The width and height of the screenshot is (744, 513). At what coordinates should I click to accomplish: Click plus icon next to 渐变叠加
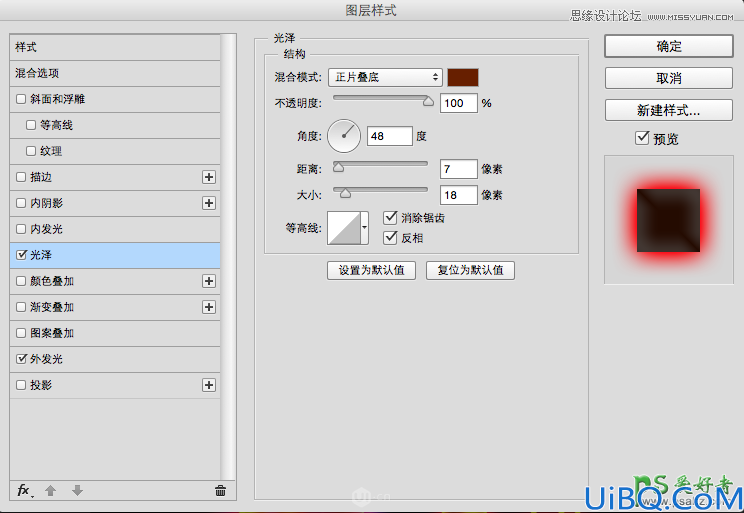pos(209,307)
